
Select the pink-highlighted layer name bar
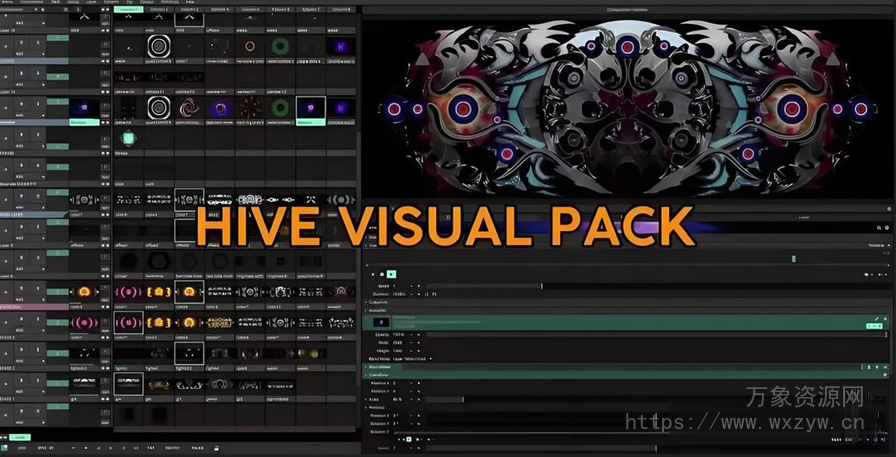point(34,307)
